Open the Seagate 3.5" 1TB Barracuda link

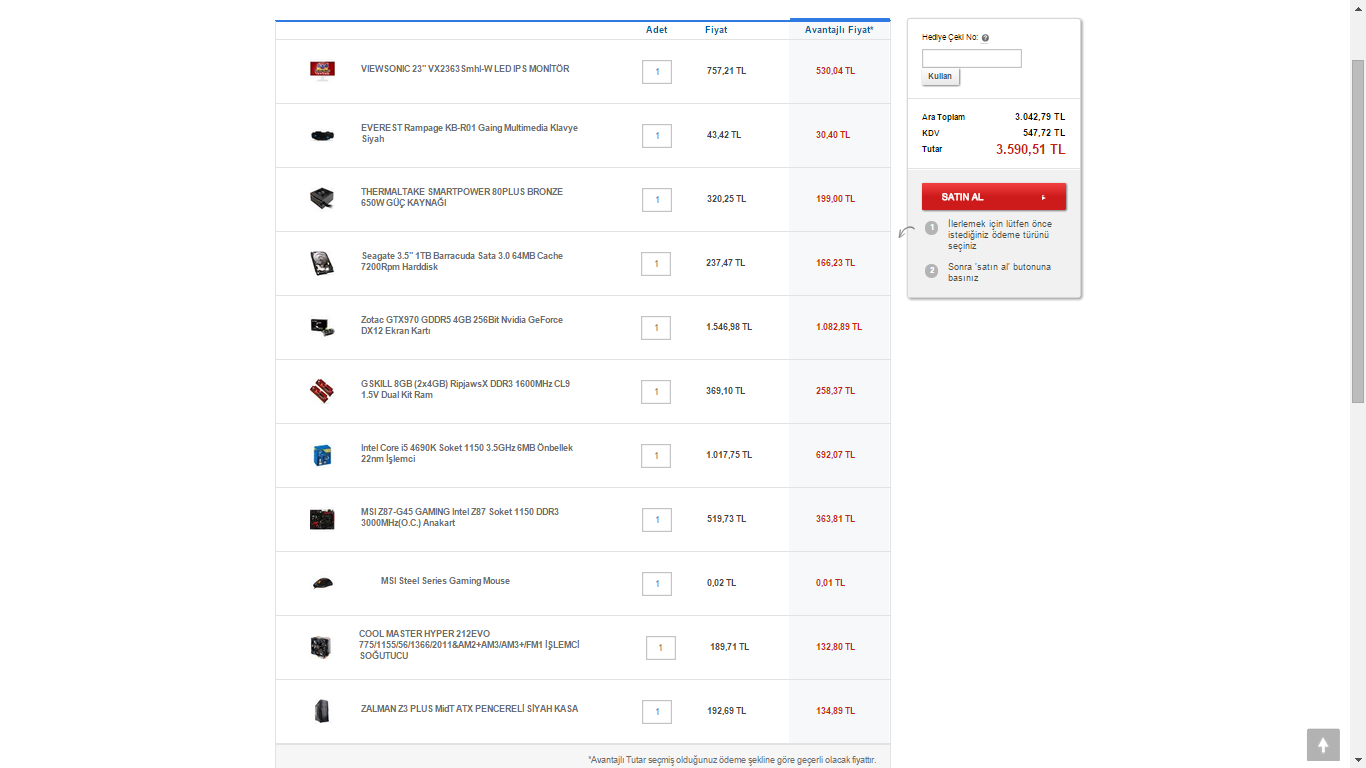[462, 261]
